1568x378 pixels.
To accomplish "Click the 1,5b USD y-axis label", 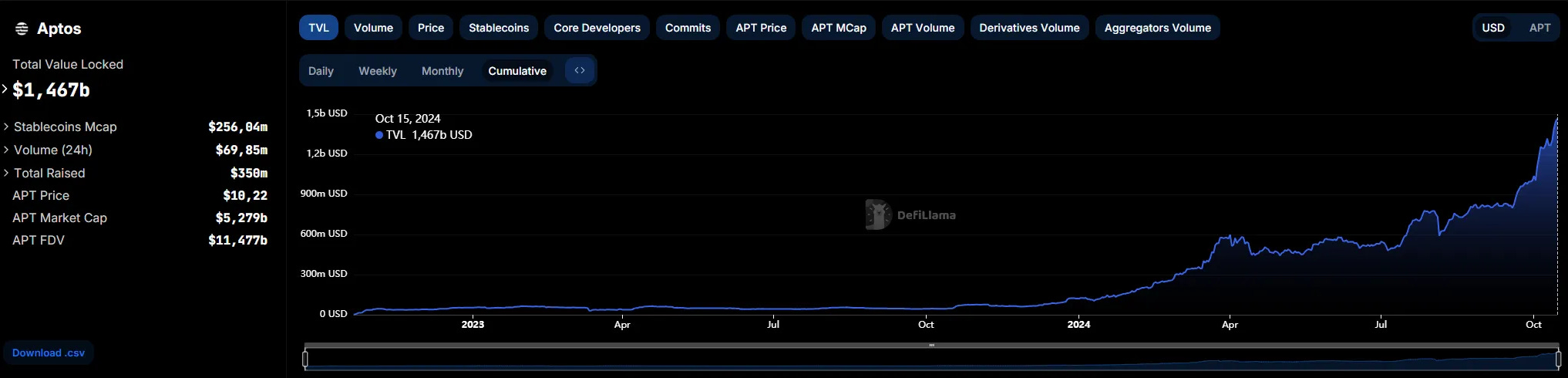I will point(327,113).
